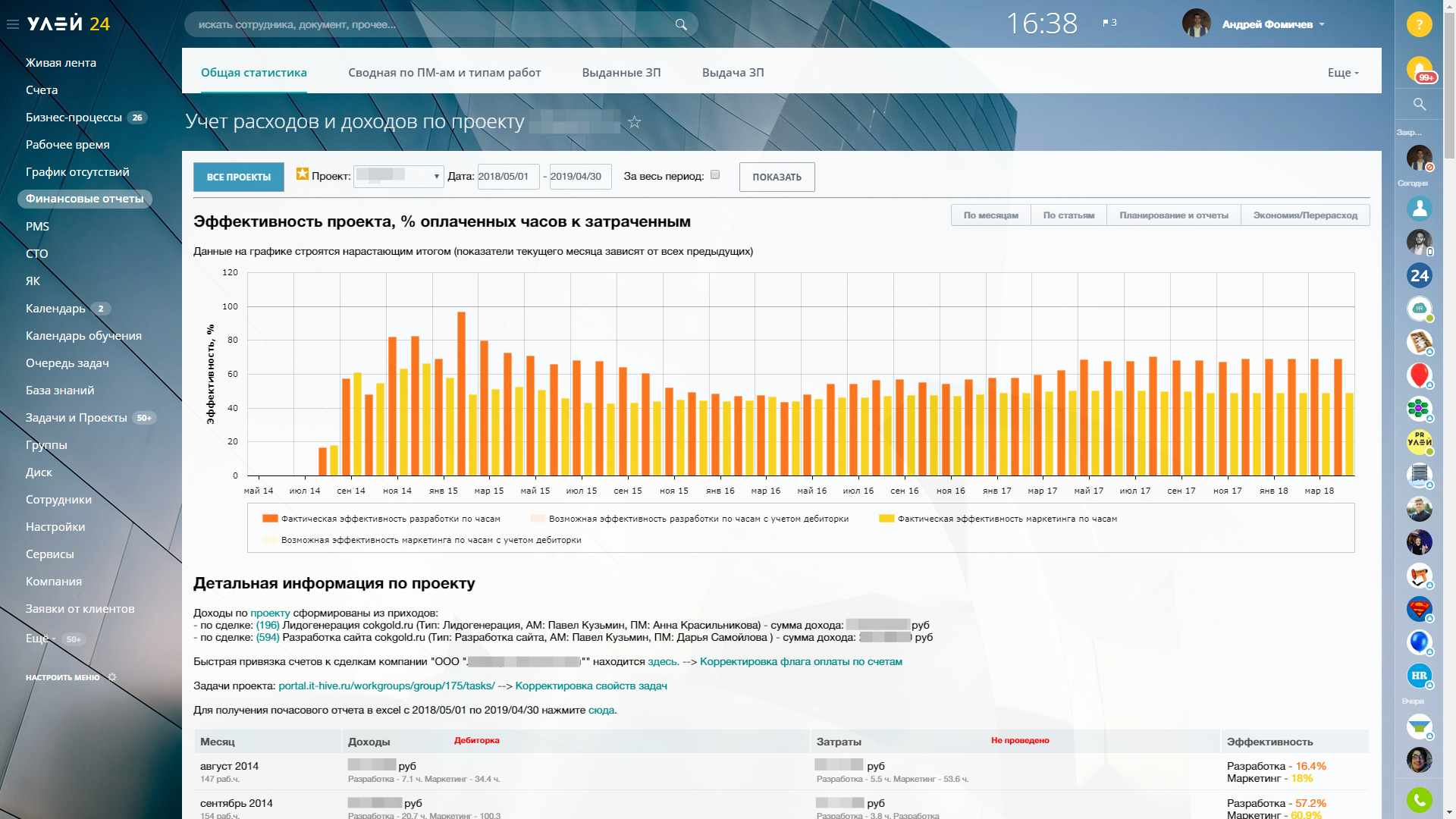Open Бизнес-процессы in the sidebar
Screen dimensions: 1456x819
tap(74, 118)
